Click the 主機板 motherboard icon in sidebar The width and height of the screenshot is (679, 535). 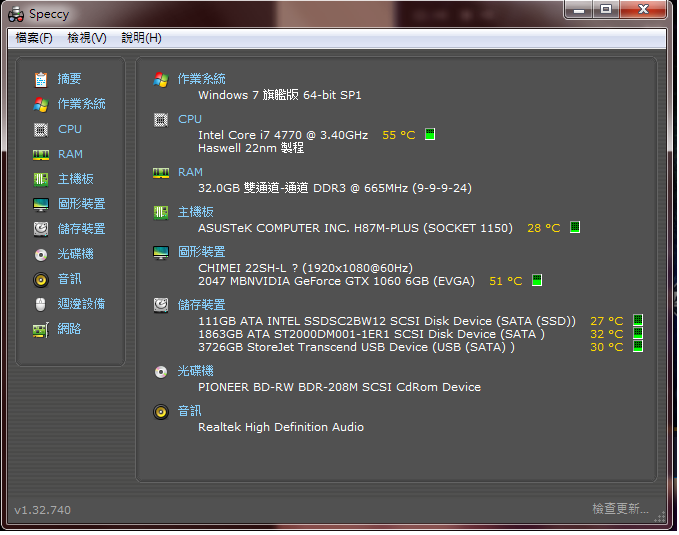(41, 179)
